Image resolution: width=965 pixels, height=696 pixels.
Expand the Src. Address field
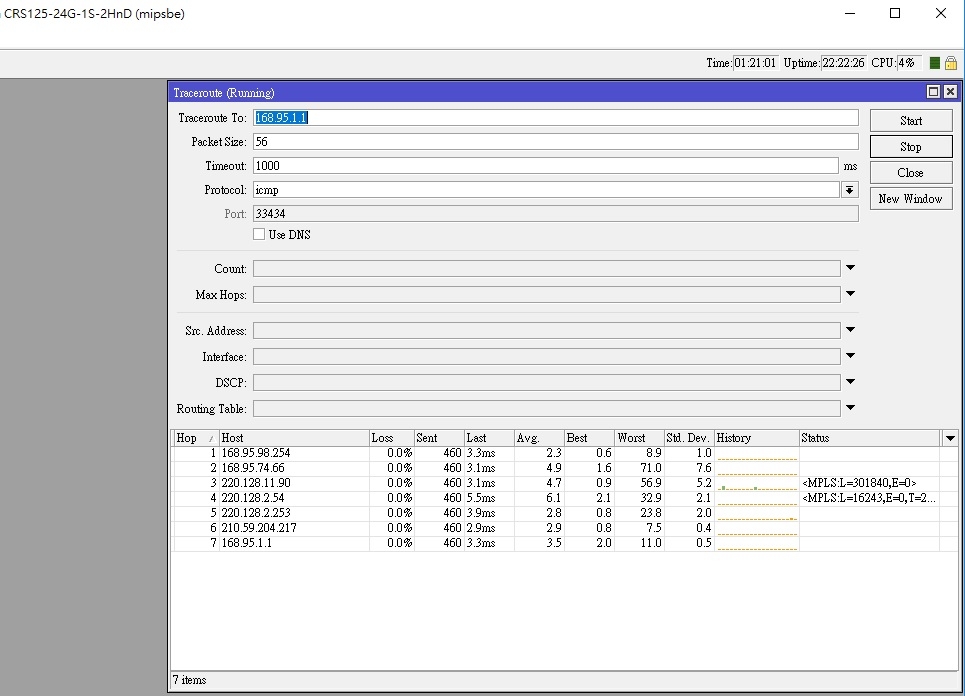tap(850, 330)
